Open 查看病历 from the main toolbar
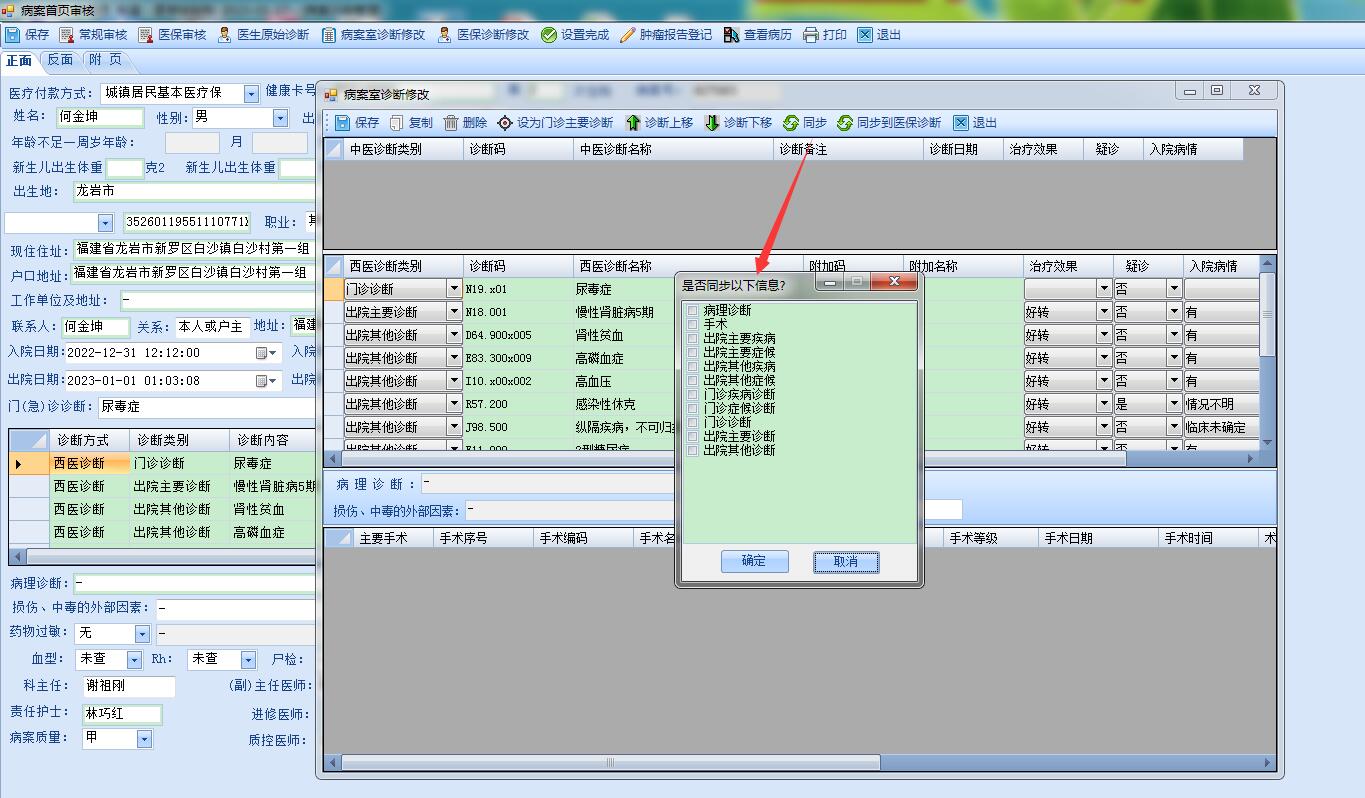This screenshot has height=798, width=1365. pyautogui.click(x=757, y=34)
